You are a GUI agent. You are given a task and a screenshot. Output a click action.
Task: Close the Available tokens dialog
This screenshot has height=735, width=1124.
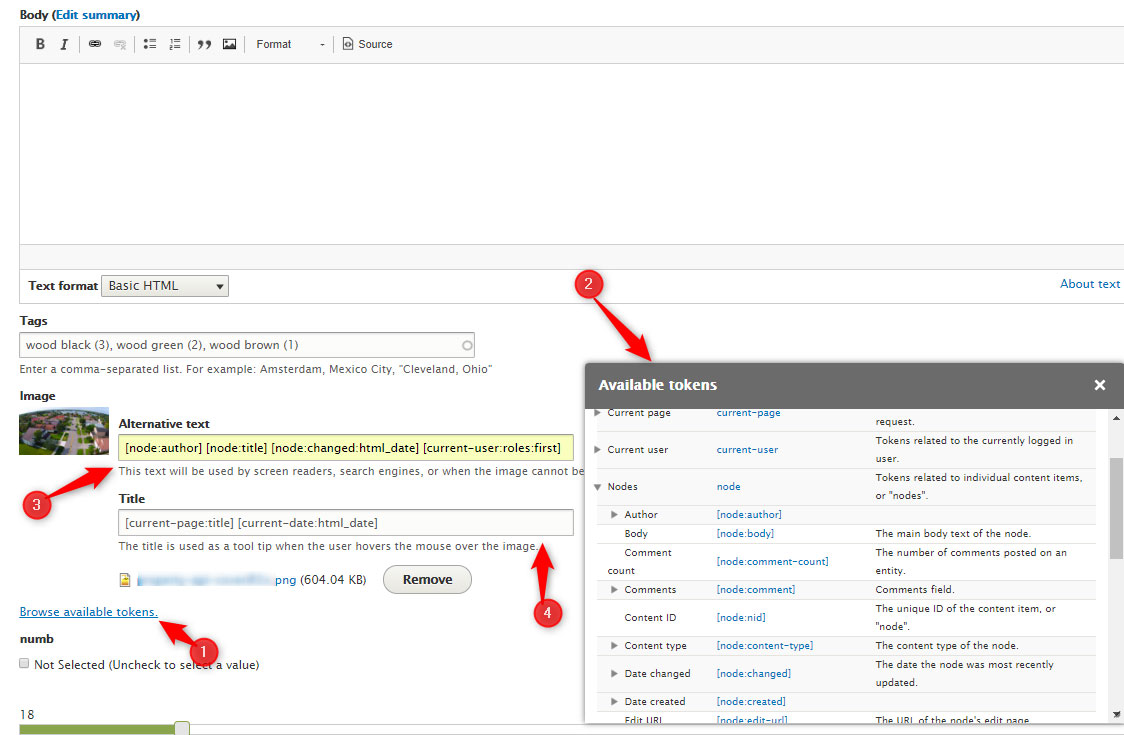pos(1100,385)
